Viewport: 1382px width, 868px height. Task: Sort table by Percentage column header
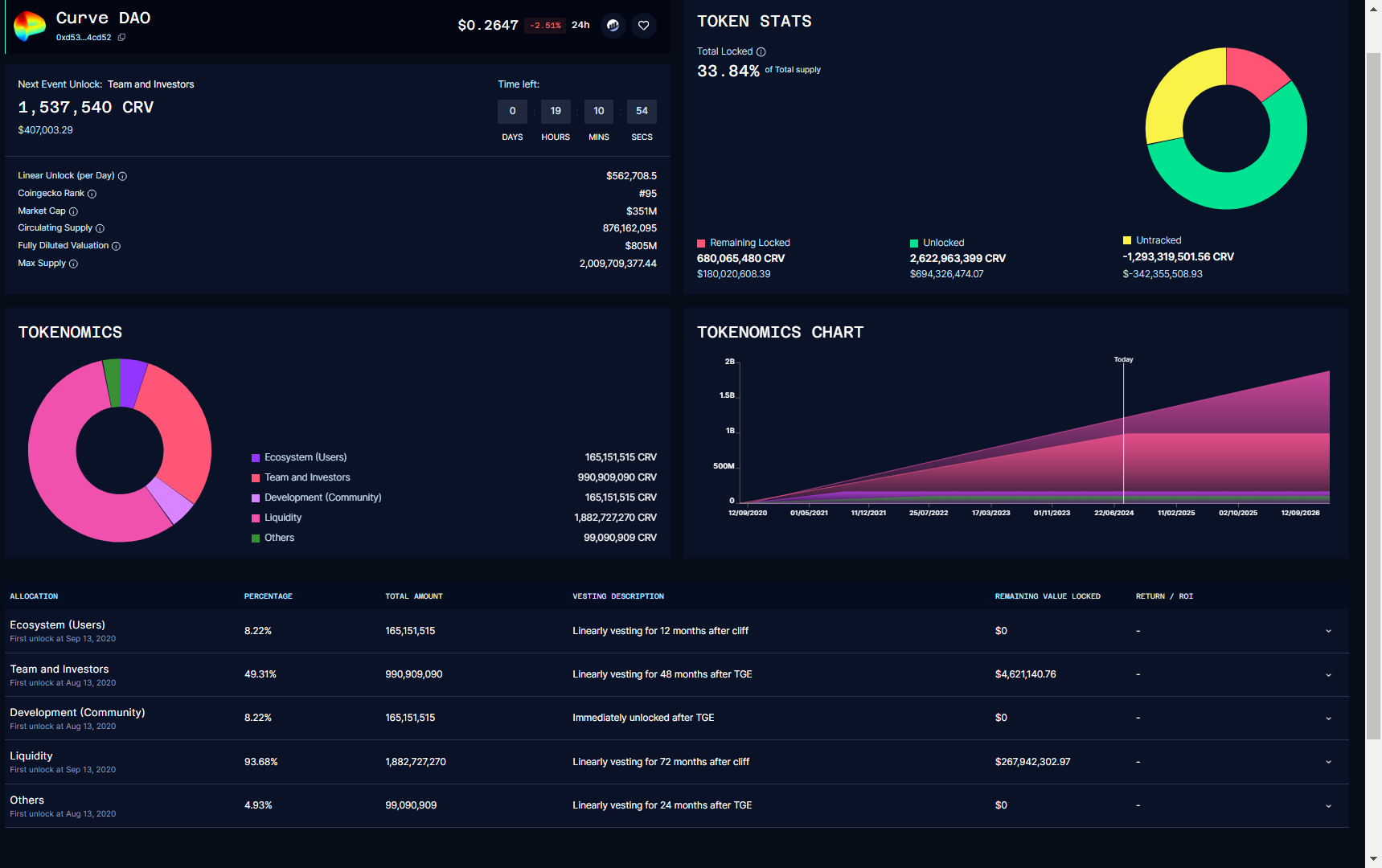[268, 596]
